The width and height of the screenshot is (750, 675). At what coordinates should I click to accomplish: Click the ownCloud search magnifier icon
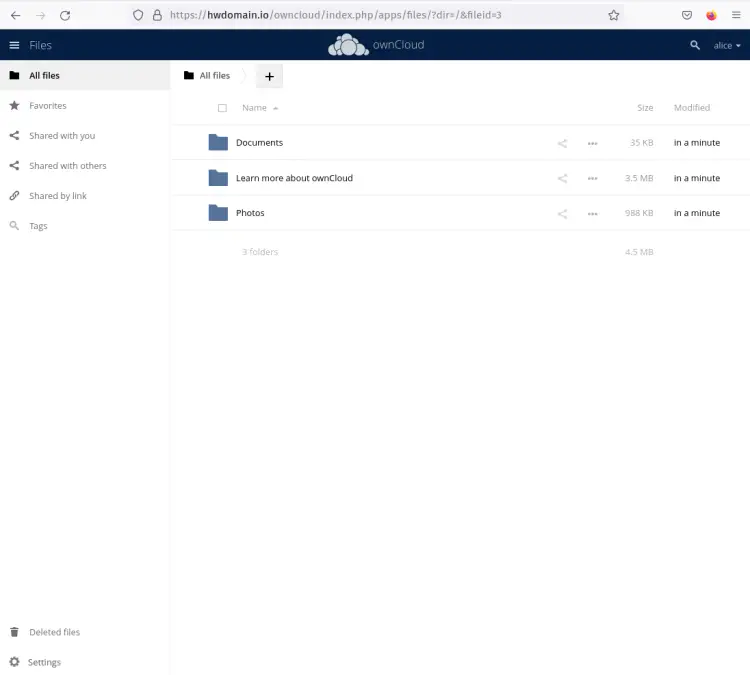coord(695,45)
